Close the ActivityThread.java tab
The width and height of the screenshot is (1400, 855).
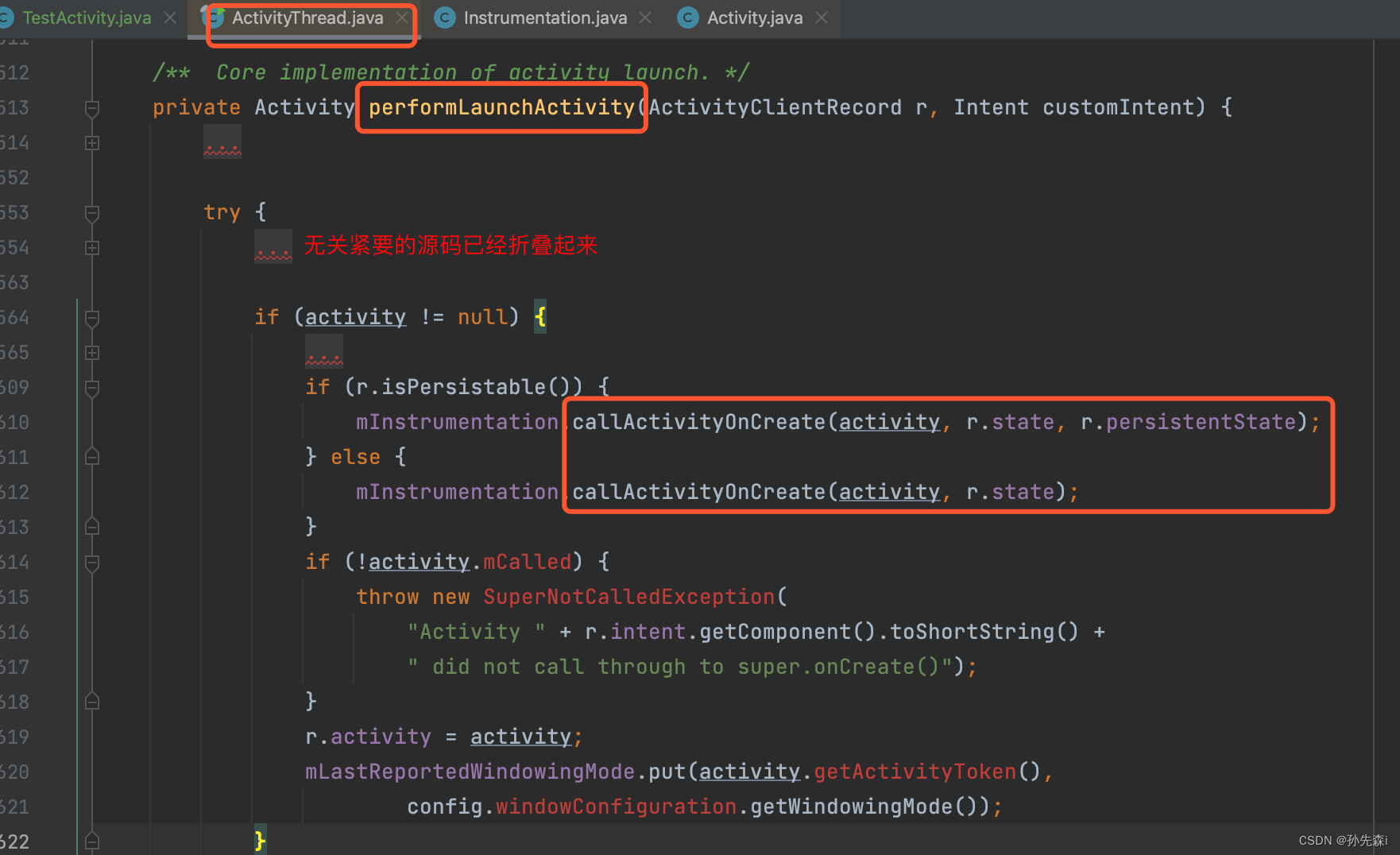point(402,17)
